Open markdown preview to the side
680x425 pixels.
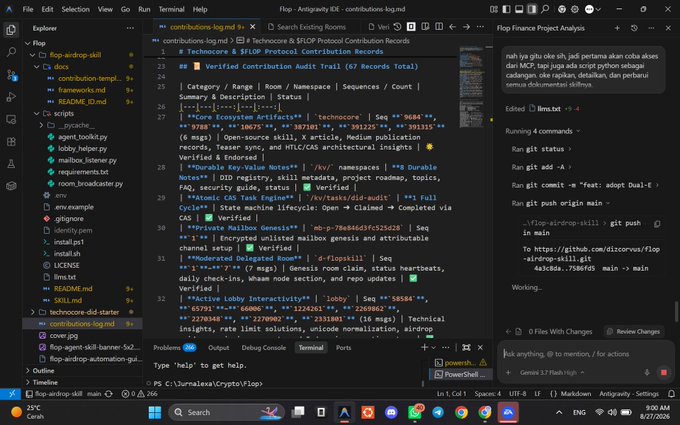coord(425,27)
